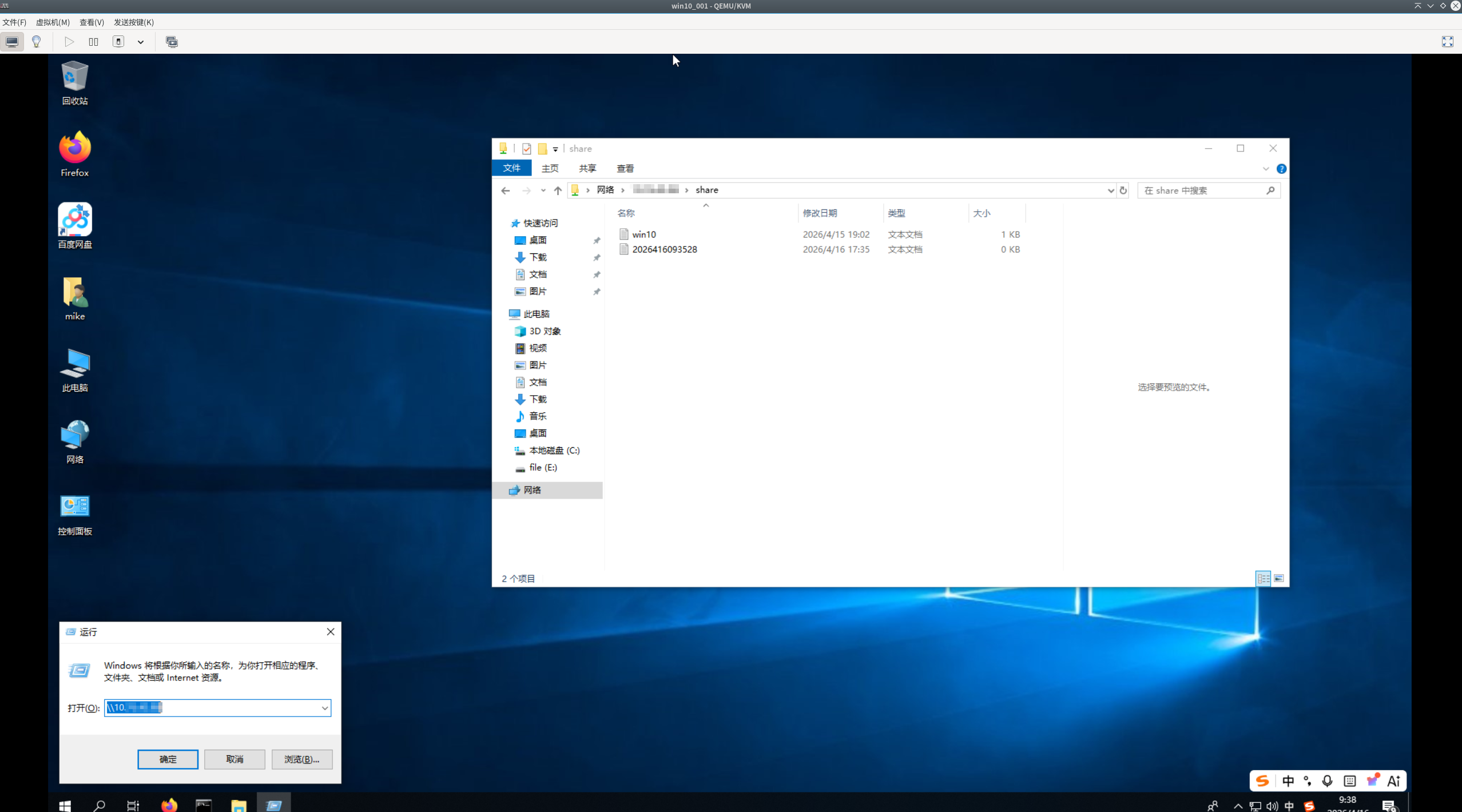The image size is (1462, 812).
Task: Switch to the 查看 ribbon tab
Action: pyautogui.click(x=625, y=168)
